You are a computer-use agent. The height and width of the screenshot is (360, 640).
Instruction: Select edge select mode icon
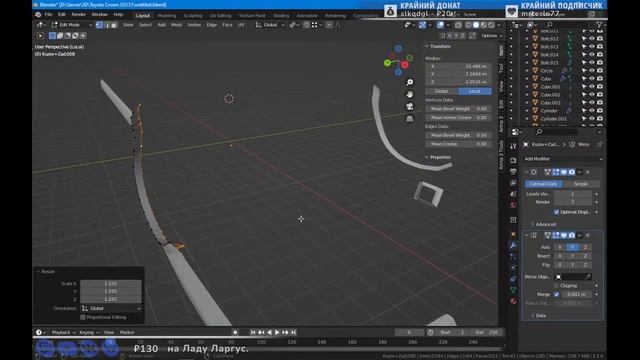(107, 25)
